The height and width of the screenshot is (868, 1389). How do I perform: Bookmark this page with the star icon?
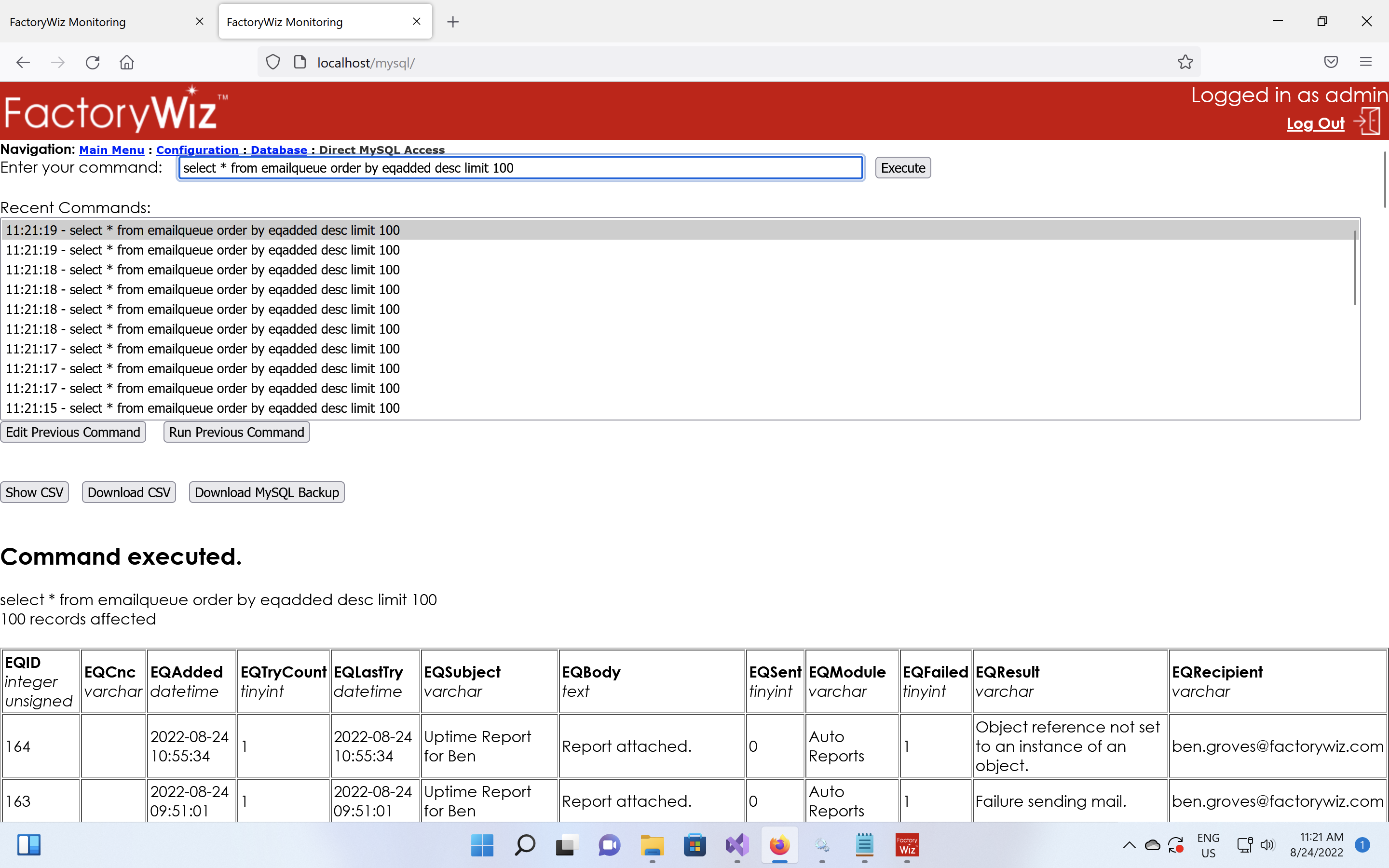tap(1185, 62)
